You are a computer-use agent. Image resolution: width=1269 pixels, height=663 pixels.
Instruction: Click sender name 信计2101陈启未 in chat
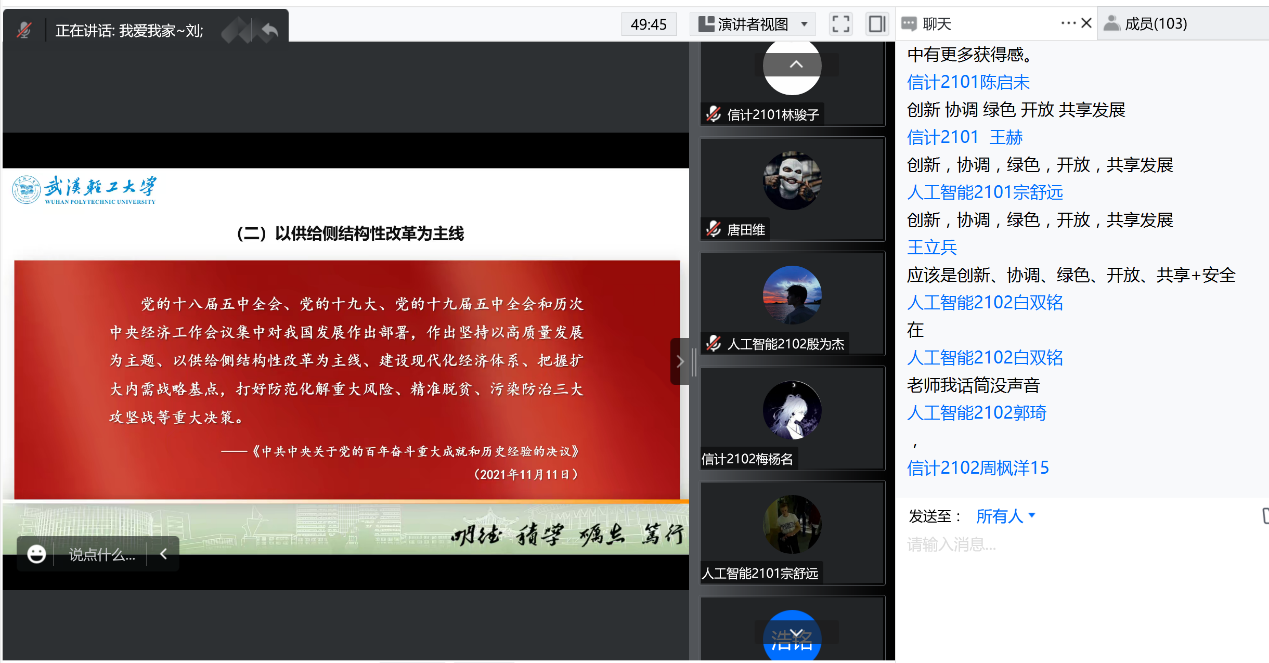click(968, 82)
